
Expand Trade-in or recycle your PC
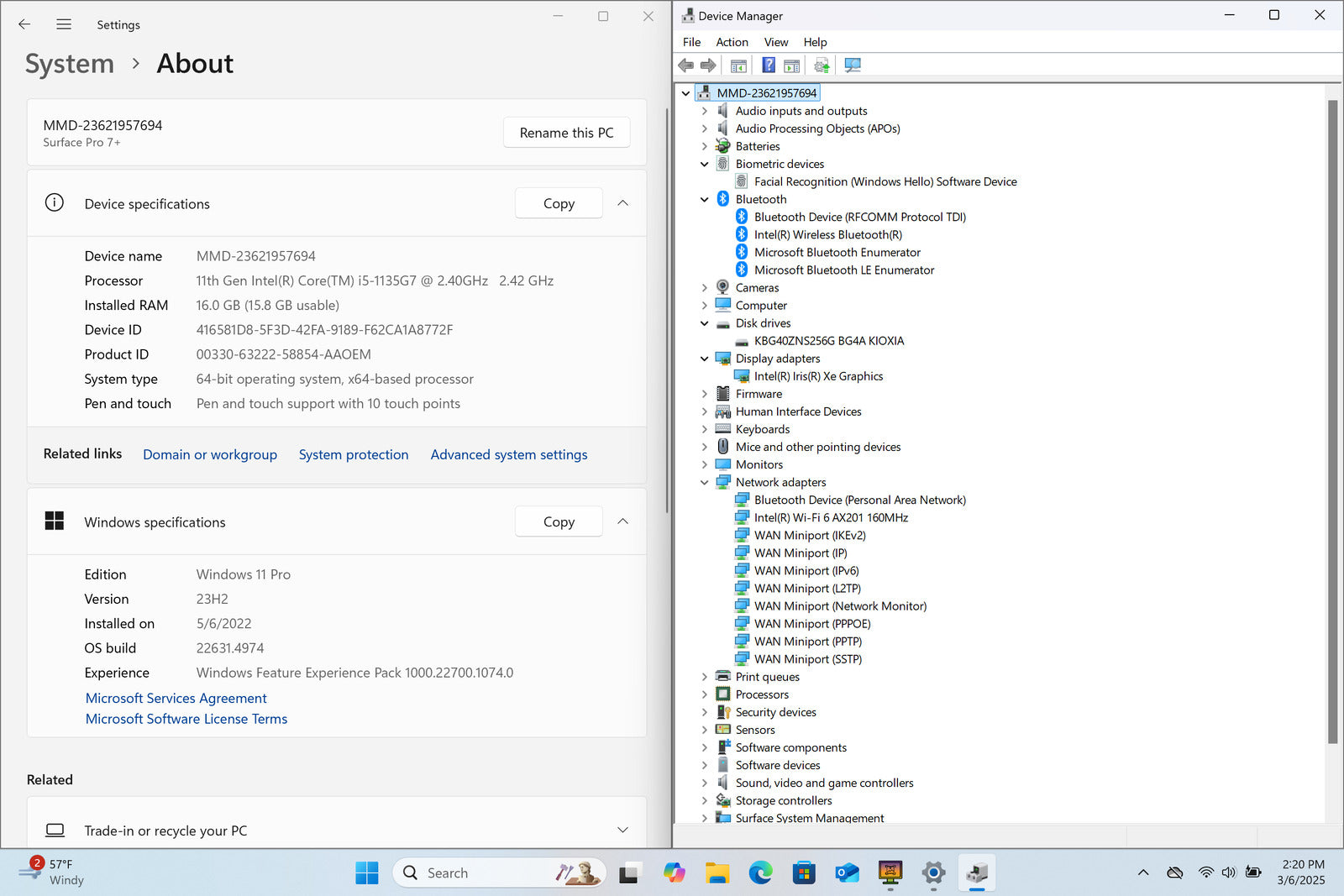click(x=622, y=830)
